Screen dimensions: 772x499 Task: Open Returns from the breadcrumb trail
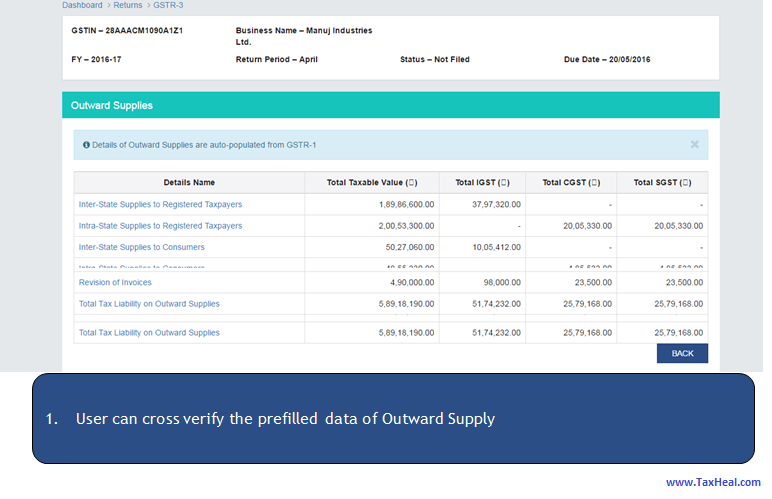click(x=128, y=5)
